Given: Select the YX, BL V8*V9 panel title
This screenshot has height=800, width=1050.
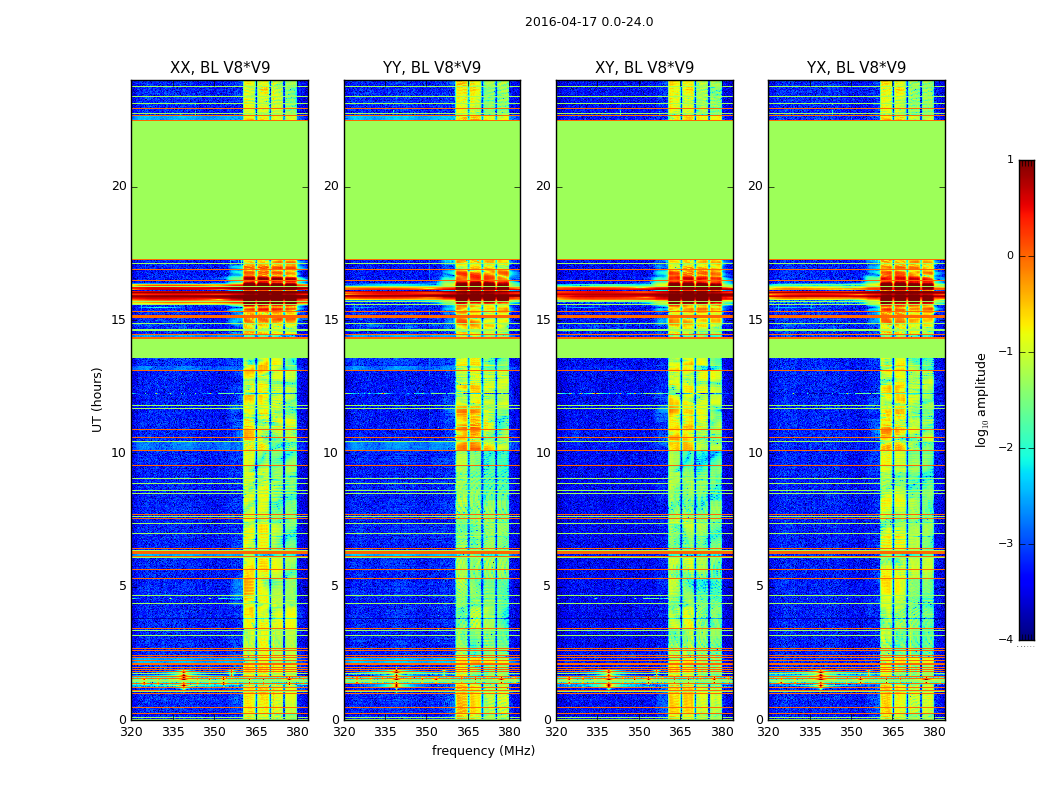Looking at the screenshot, I should click(856, 68).
